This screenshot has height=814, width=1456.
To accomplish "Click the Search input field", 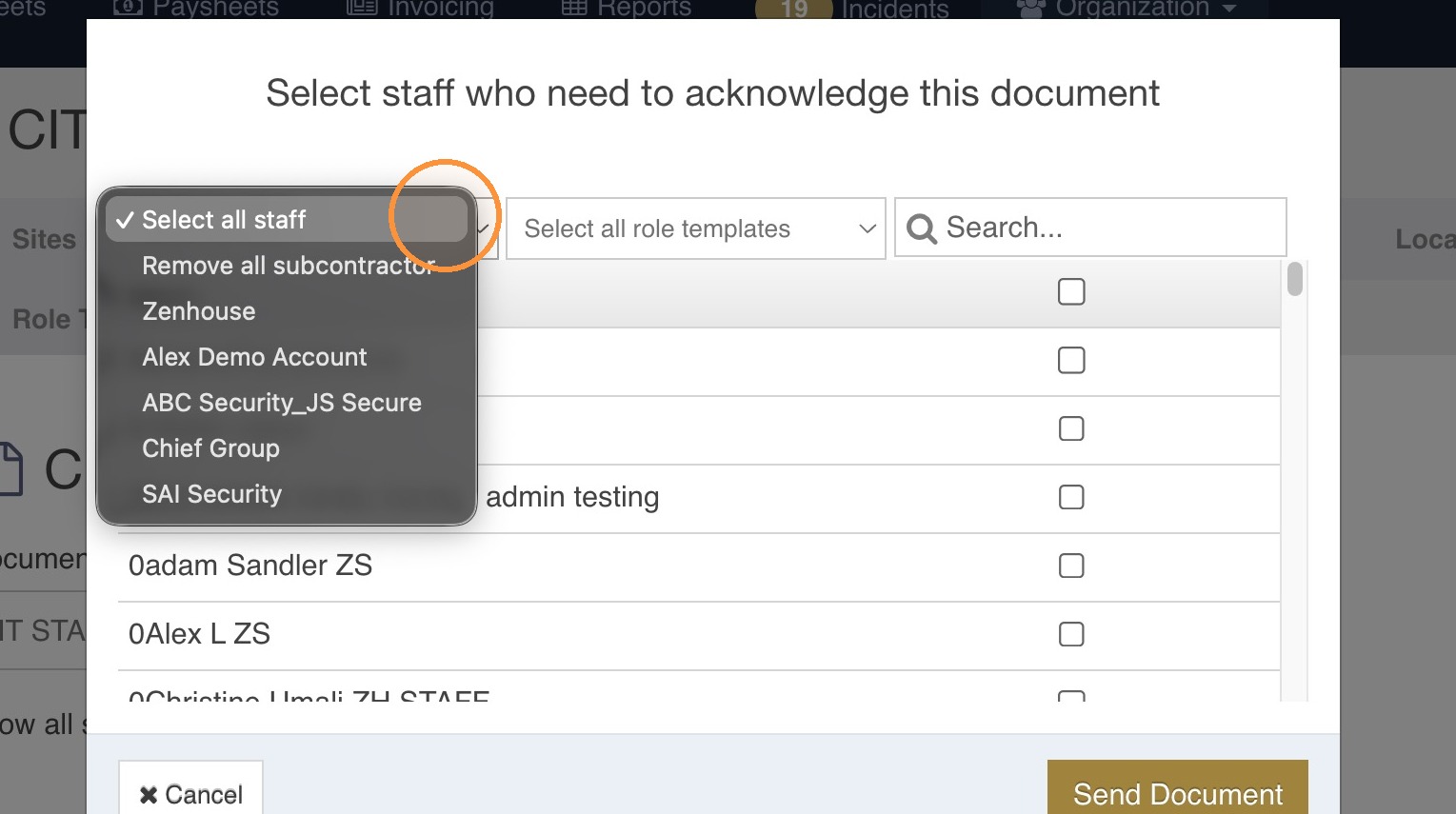I will (1090, 228).
